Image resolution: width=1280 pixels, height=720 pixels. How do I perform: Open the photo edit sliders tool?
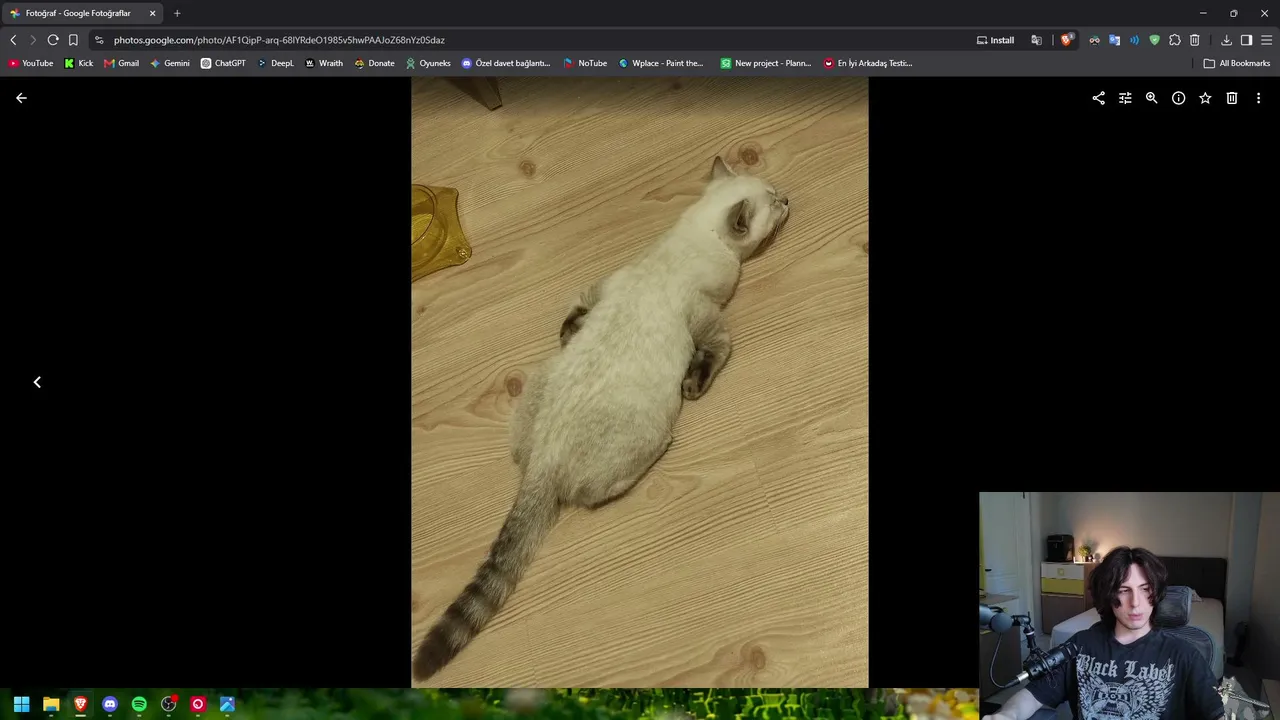[x=1125, y=98]
